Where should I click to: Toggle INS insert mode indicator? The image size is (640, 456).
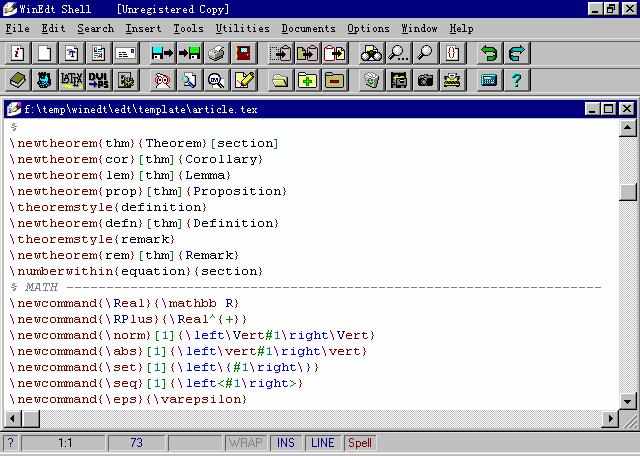286,443
